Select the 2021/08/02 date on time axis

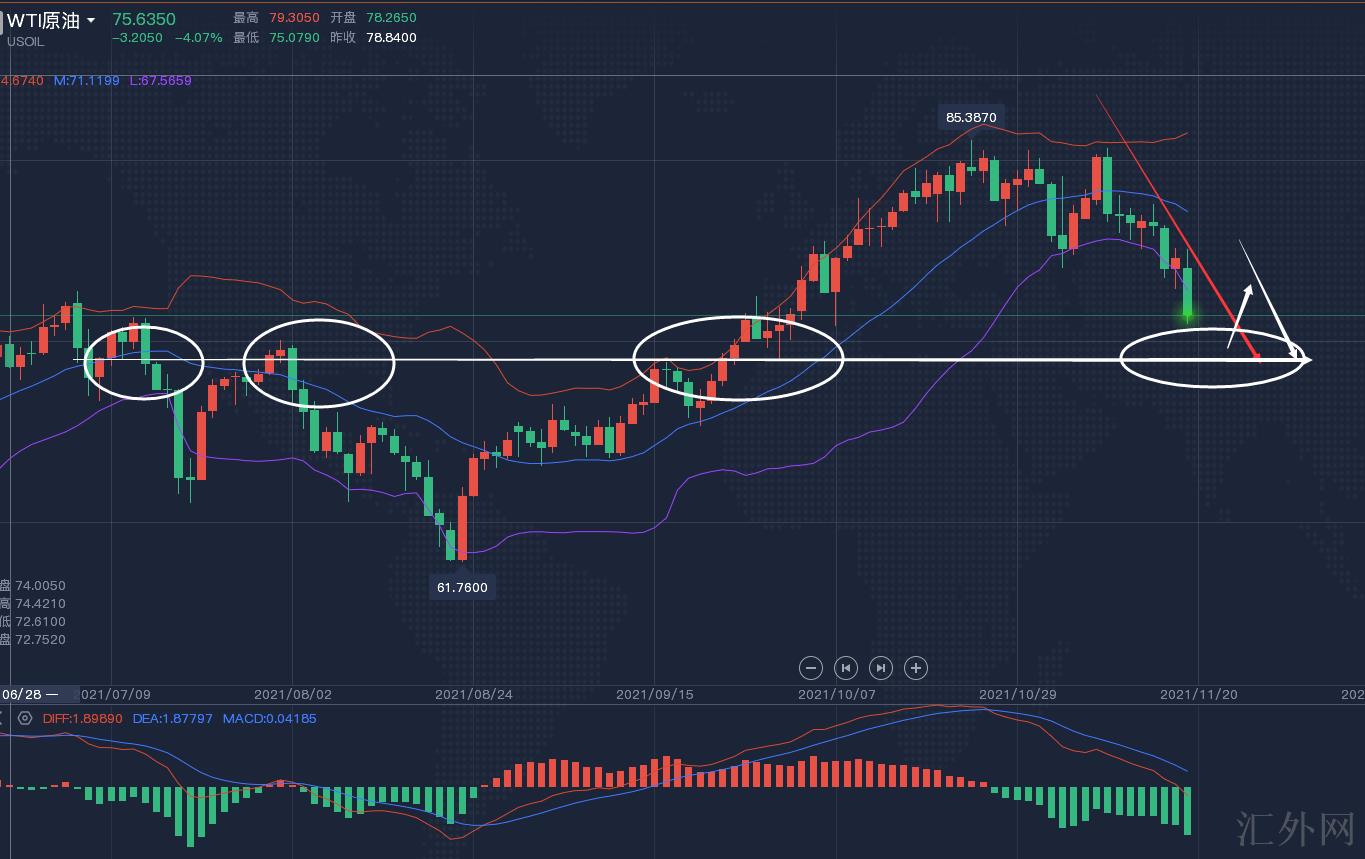[291, 694]
